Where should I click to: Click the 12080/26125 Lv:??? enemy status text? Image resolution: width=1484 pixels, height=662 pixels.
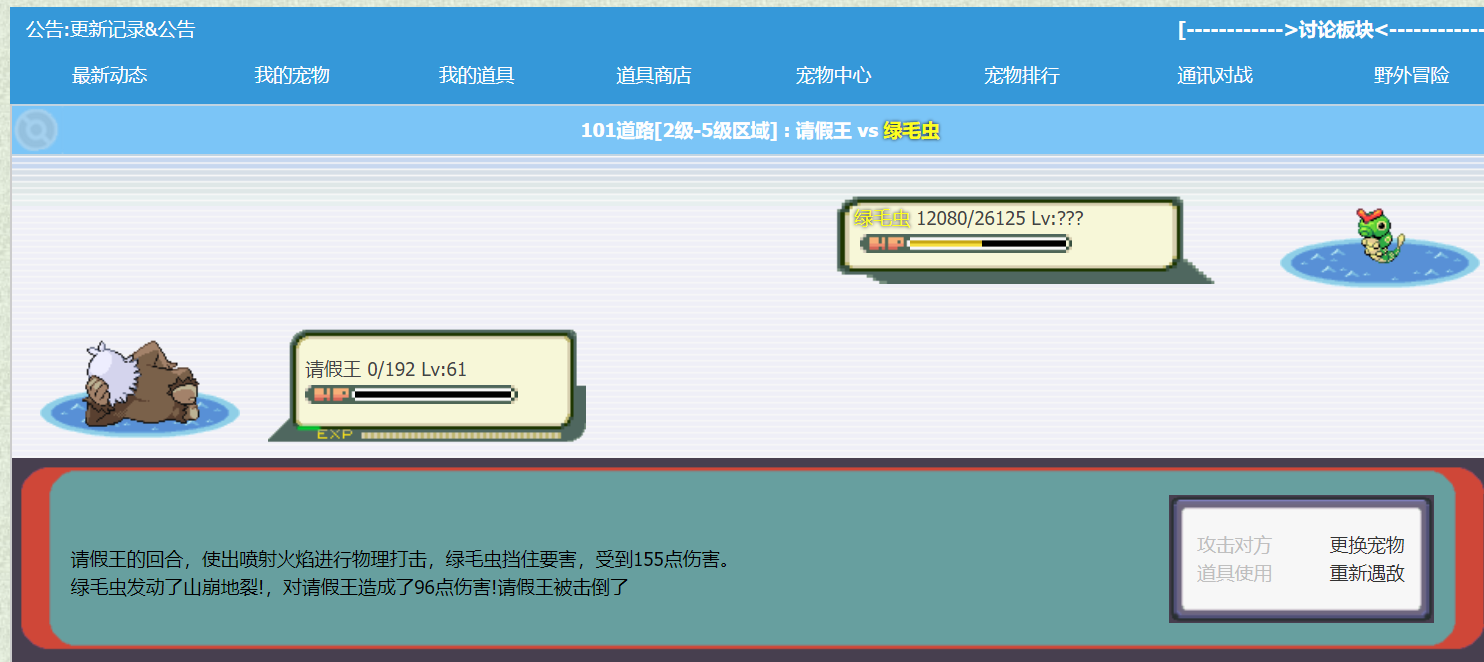click(x=1000, y=218)
